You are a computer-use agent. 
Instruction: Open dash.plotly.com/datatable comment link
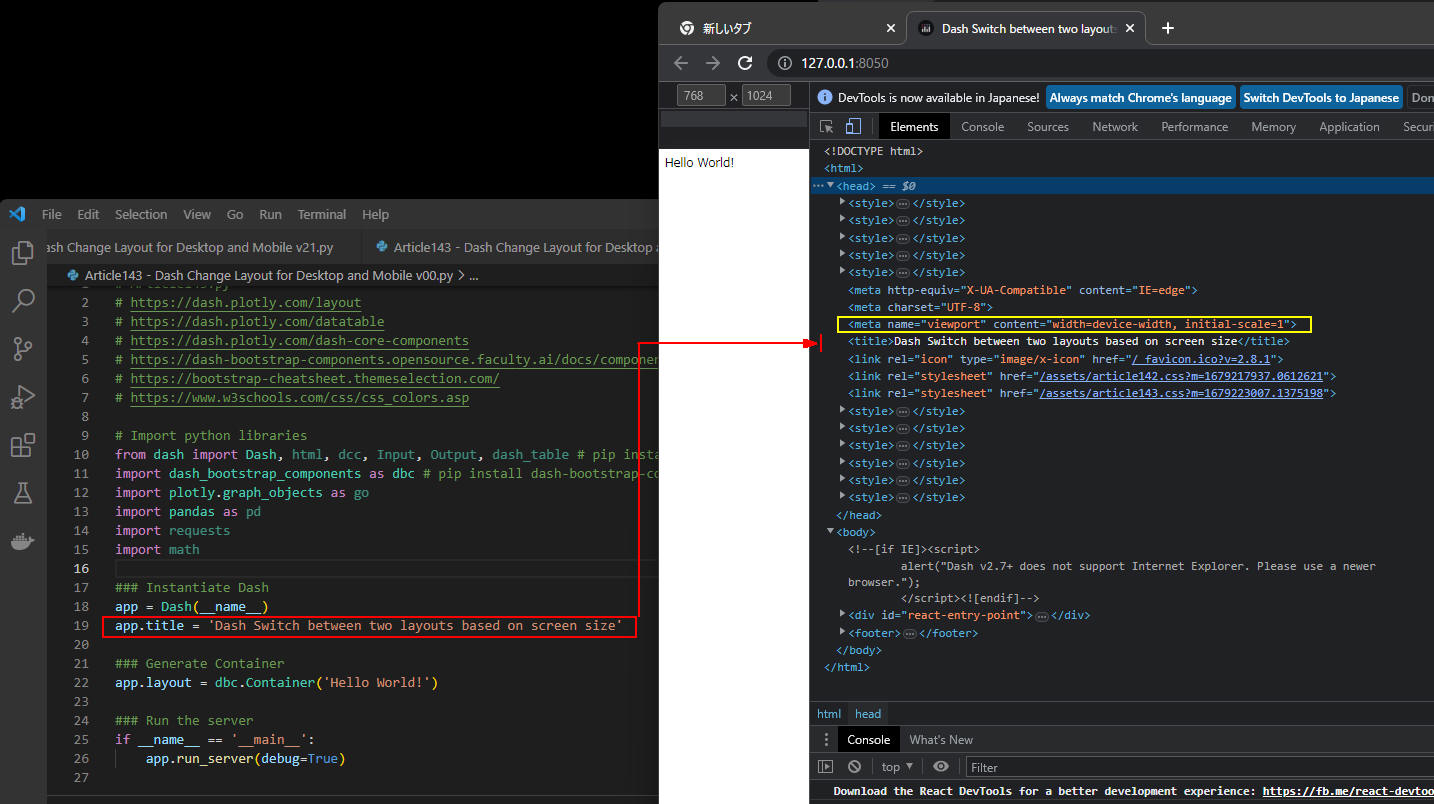(x=256, y=321)
